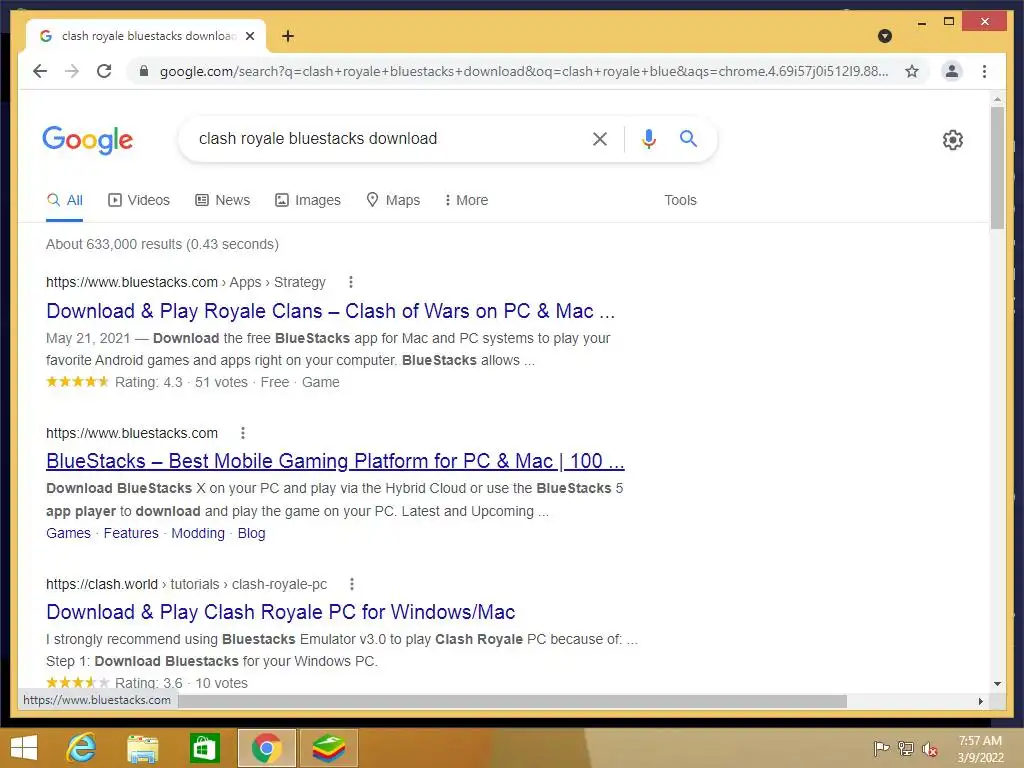Screen dimensions: 1024x768
Task: Open Action Center flag in system tray
Action: tap(881, 748)
